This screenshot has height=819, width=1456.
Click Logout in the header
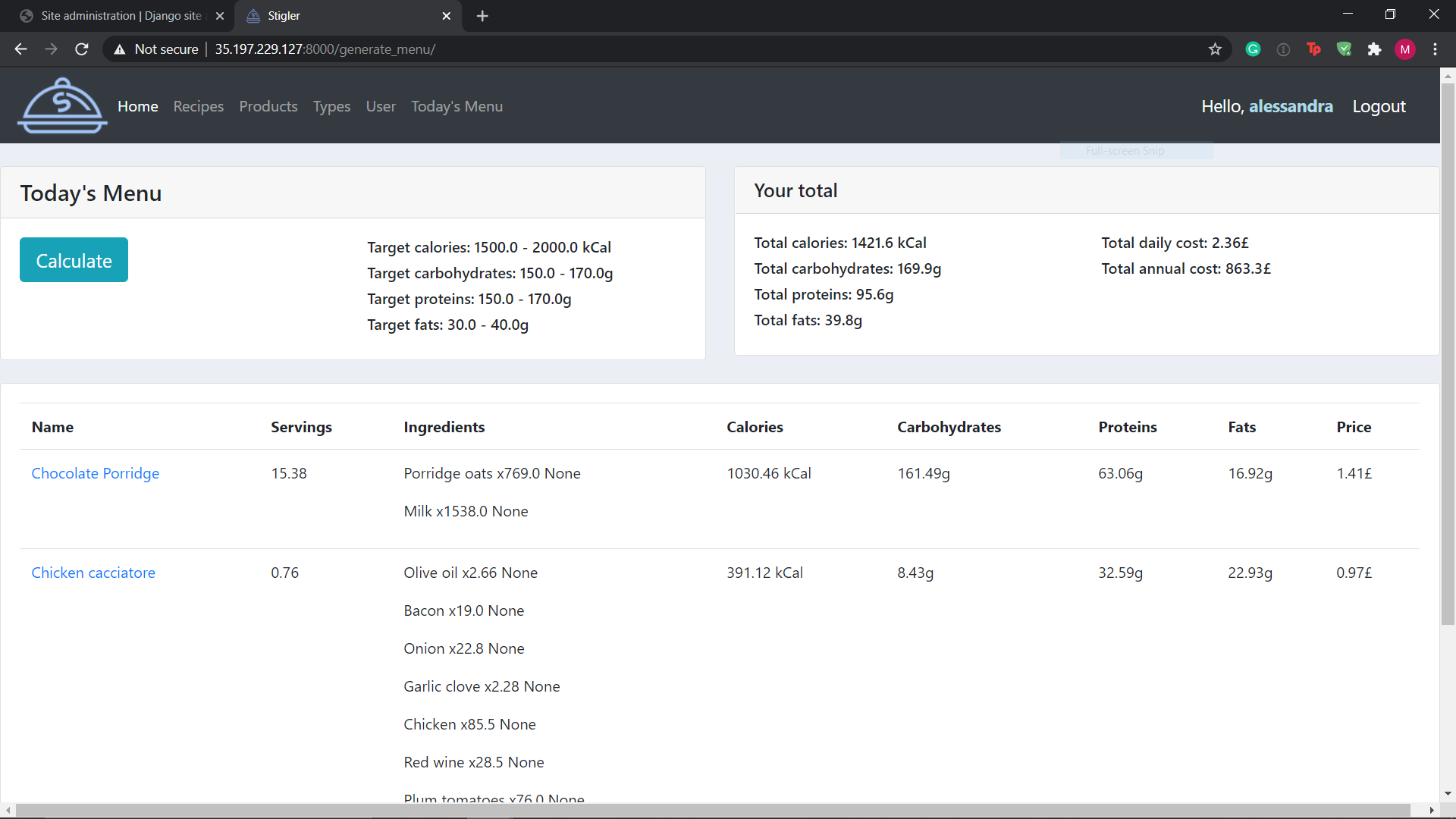[x=1379, y=106]
